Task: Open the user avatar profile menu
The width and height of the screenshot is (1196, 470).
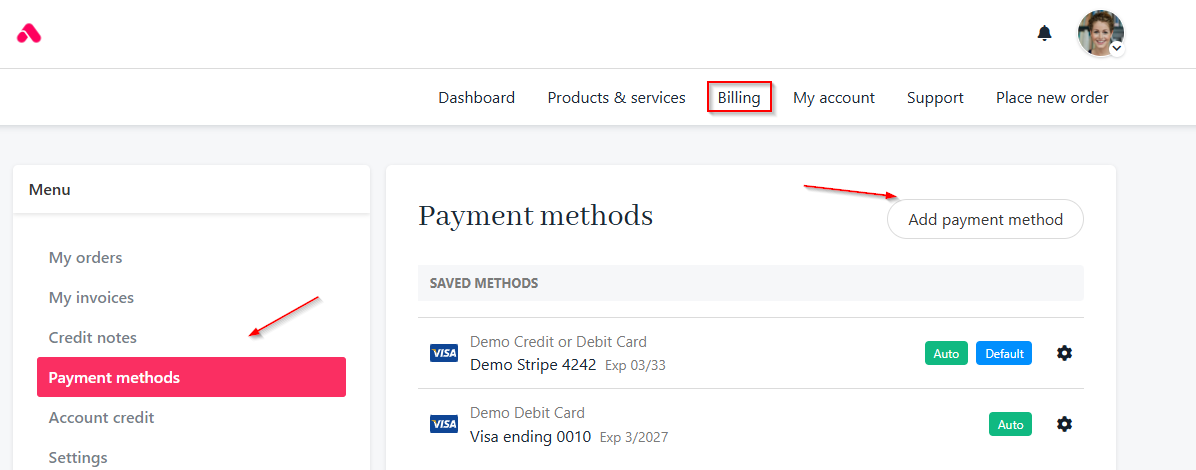Action: click(x=1100, y=33)
